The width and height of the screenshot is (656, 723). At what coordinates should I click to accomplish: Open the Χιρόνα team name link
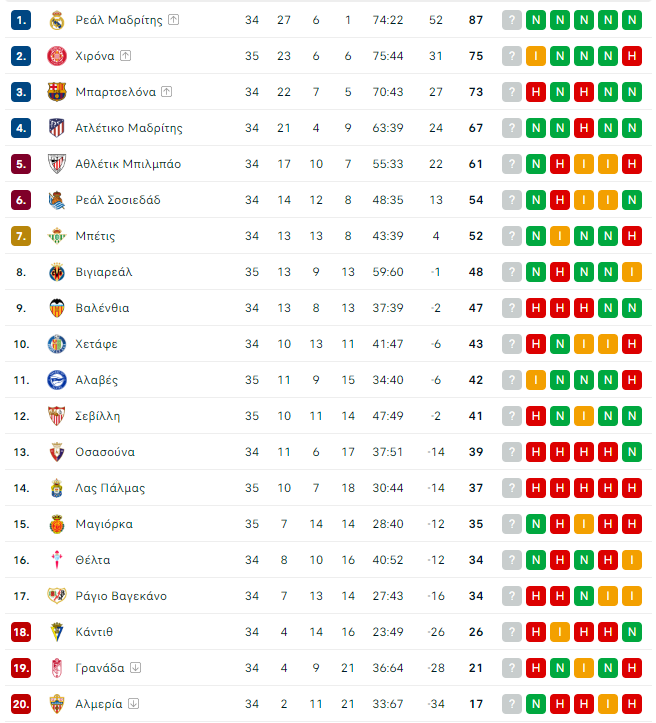click(x=96, y=56)
